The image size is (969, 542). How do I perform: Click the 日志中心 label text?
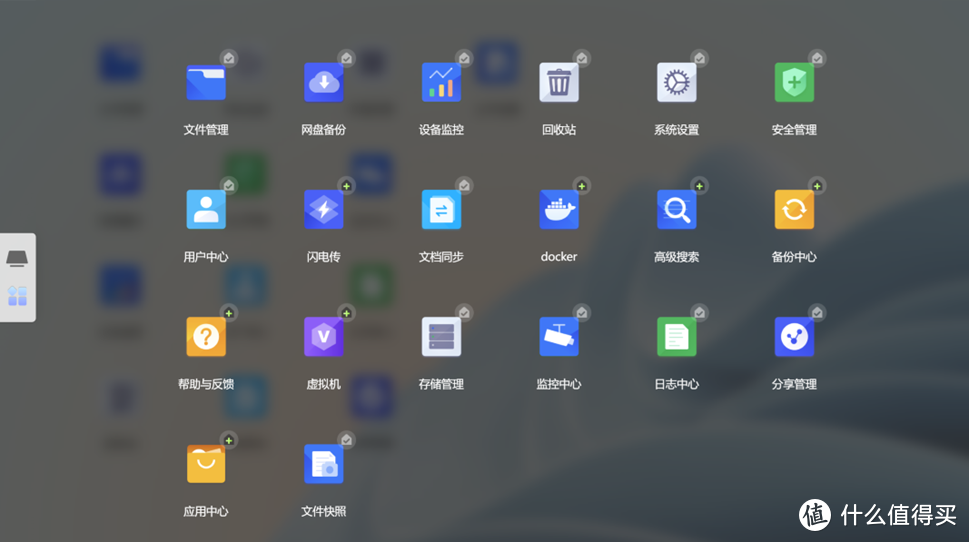676,384
